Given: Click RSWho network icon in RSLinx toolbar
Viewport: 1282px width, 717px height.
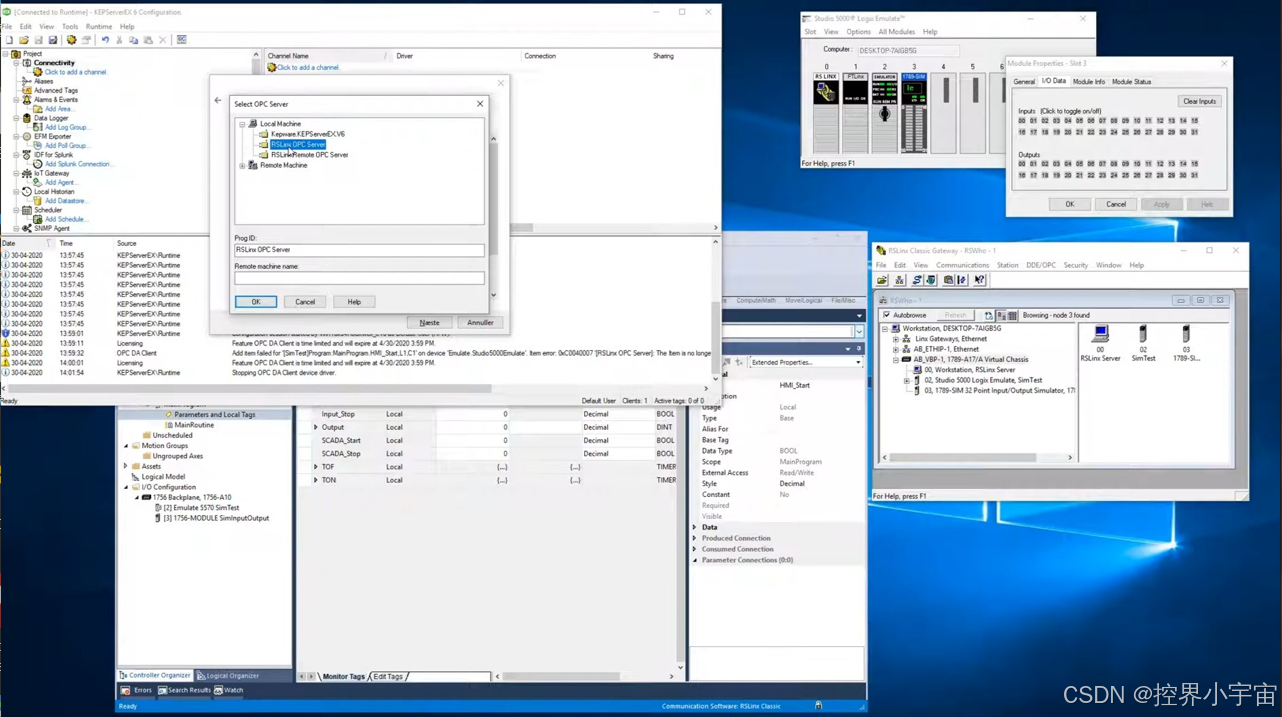Looking at the screenshot, I should point(898,280).
